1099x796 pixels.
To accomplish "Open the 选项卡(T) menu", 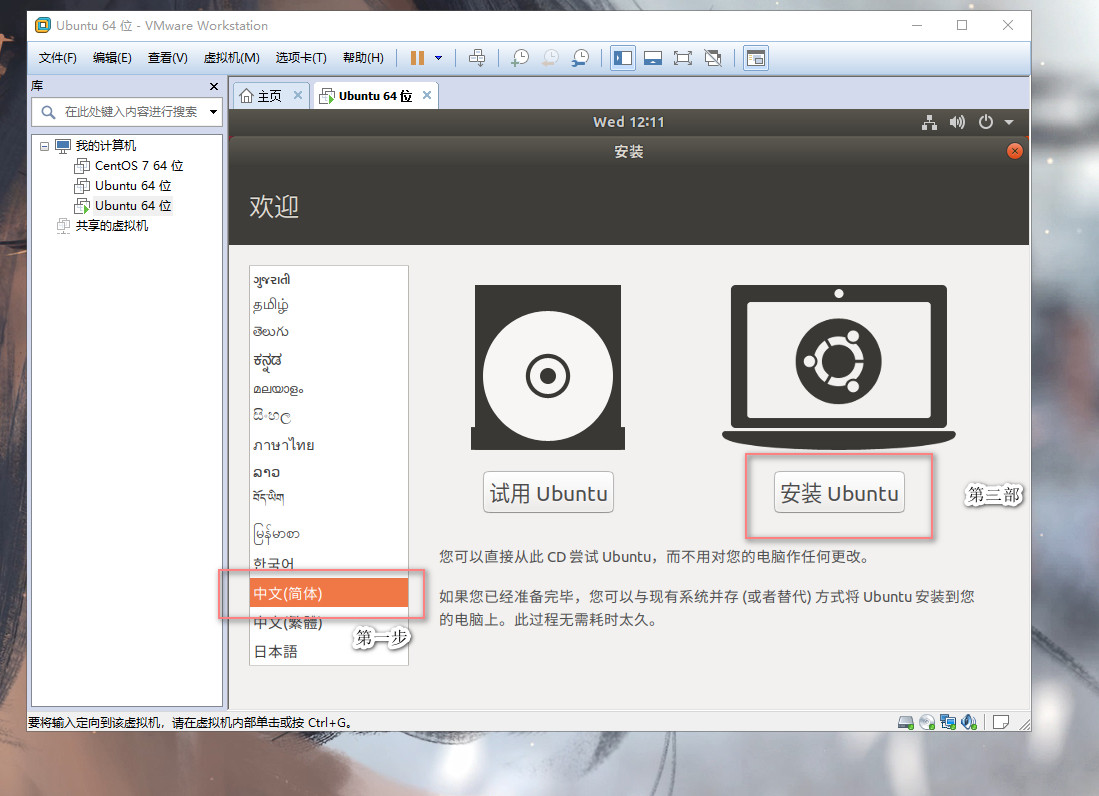I will point(301,58).
